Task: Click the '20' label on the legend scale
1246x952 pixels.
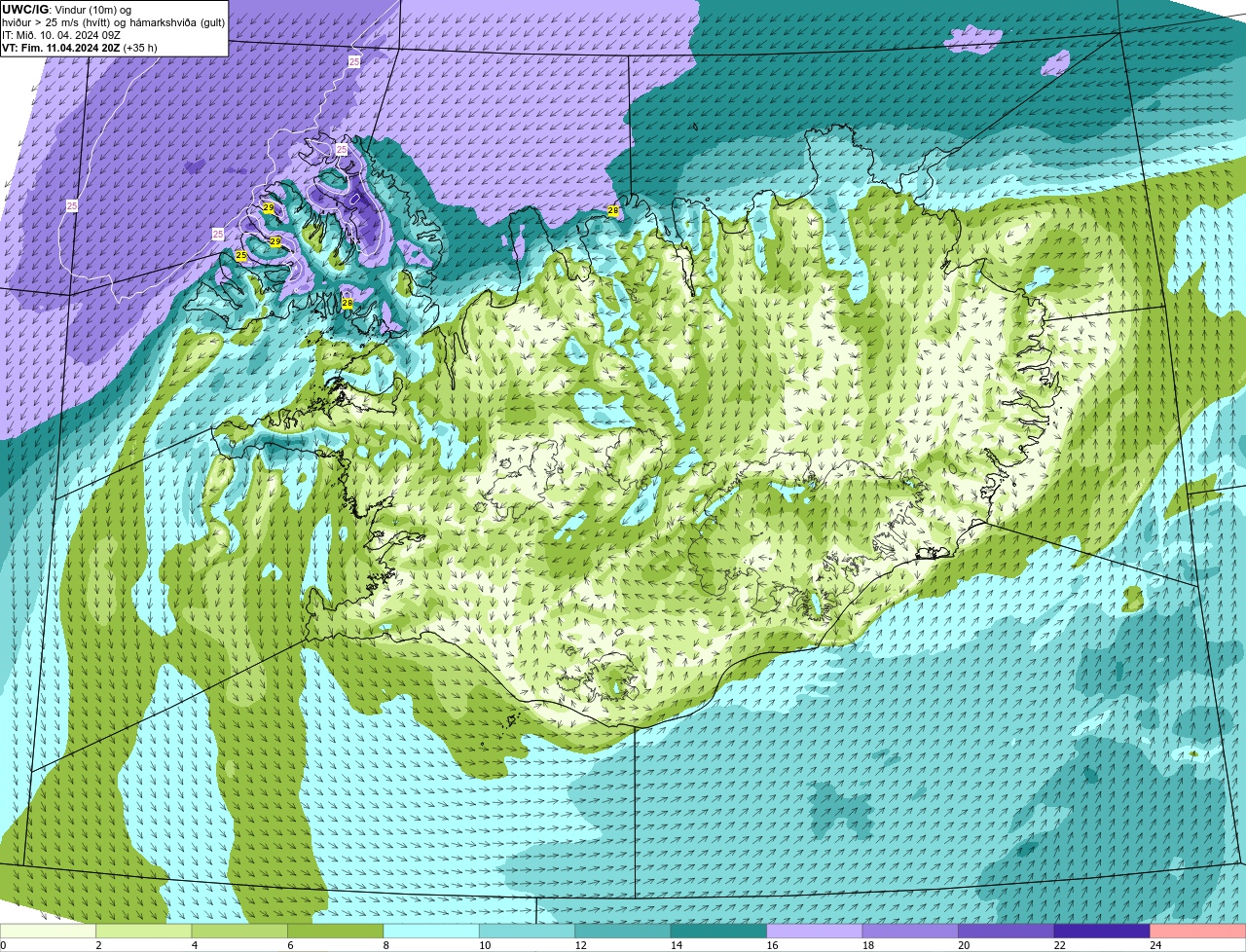Action: 964,945
